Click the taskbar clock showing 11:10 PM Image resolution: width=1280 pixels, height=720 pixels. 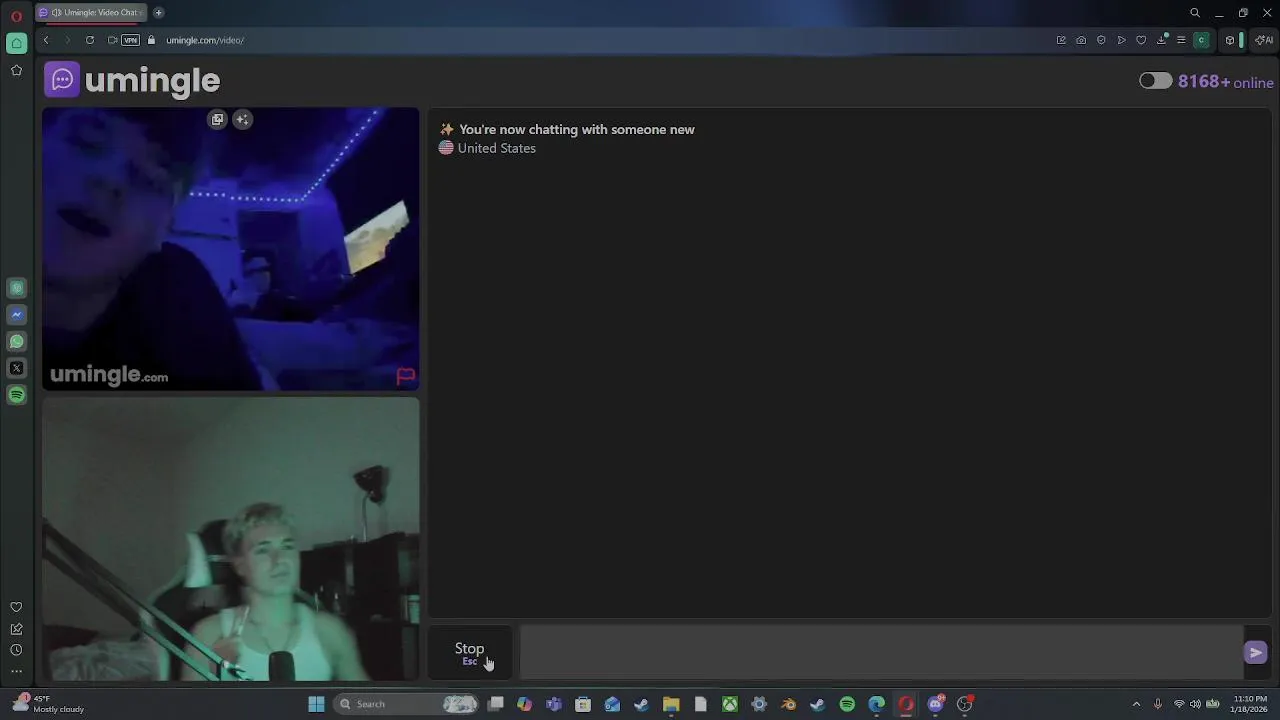click(1248, 704)
